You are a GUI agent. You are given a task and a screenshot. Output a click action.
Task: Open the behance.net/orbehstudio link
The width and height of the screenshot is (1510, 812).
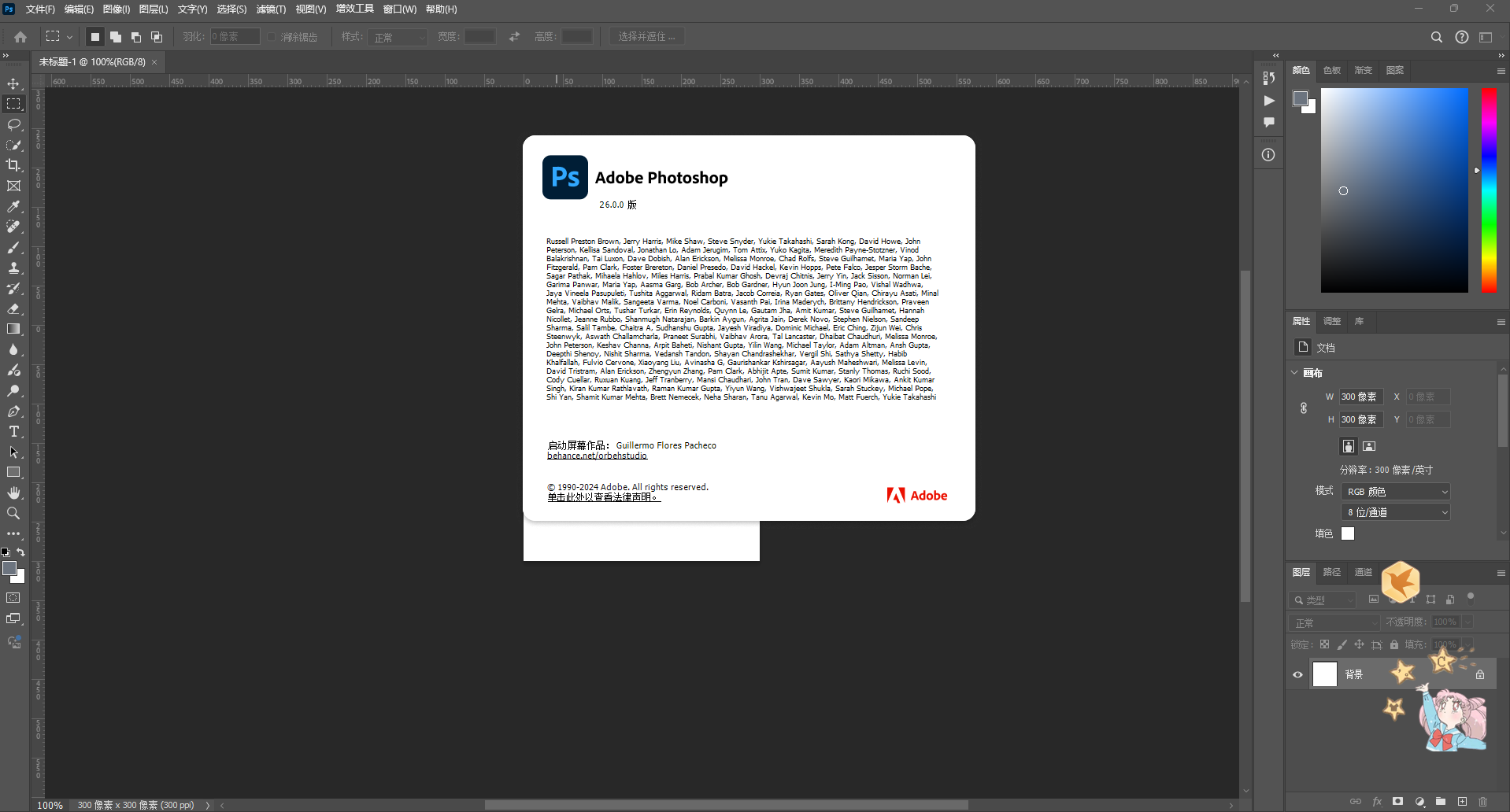click(x=598, y=456)
